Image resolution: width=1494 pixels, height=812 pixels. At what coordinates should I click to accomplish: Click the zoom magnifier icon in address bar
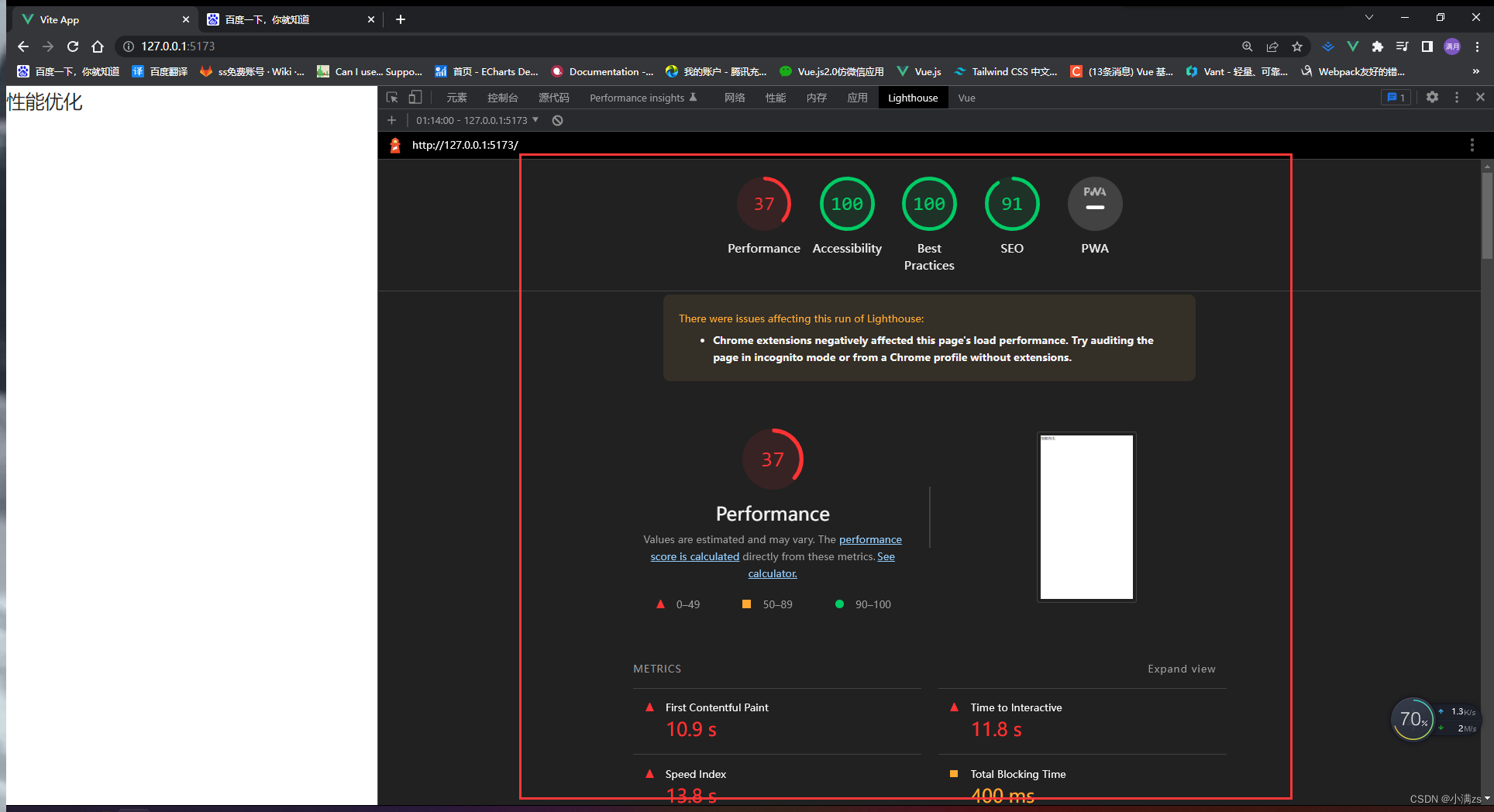pos(1248,46)
